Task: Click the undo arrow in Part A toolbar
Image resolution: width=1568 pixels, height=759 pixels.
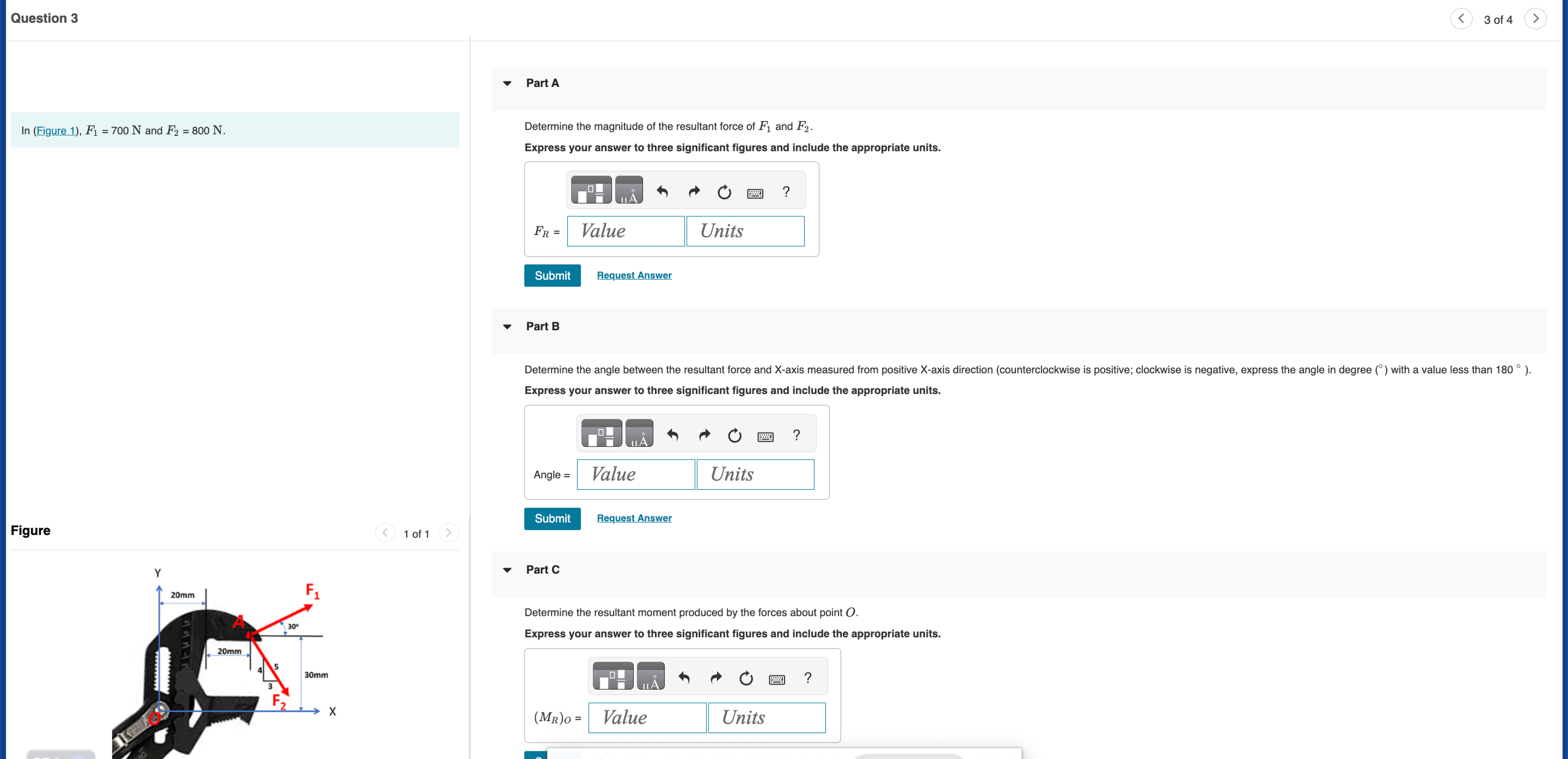Action: (662, 192)
